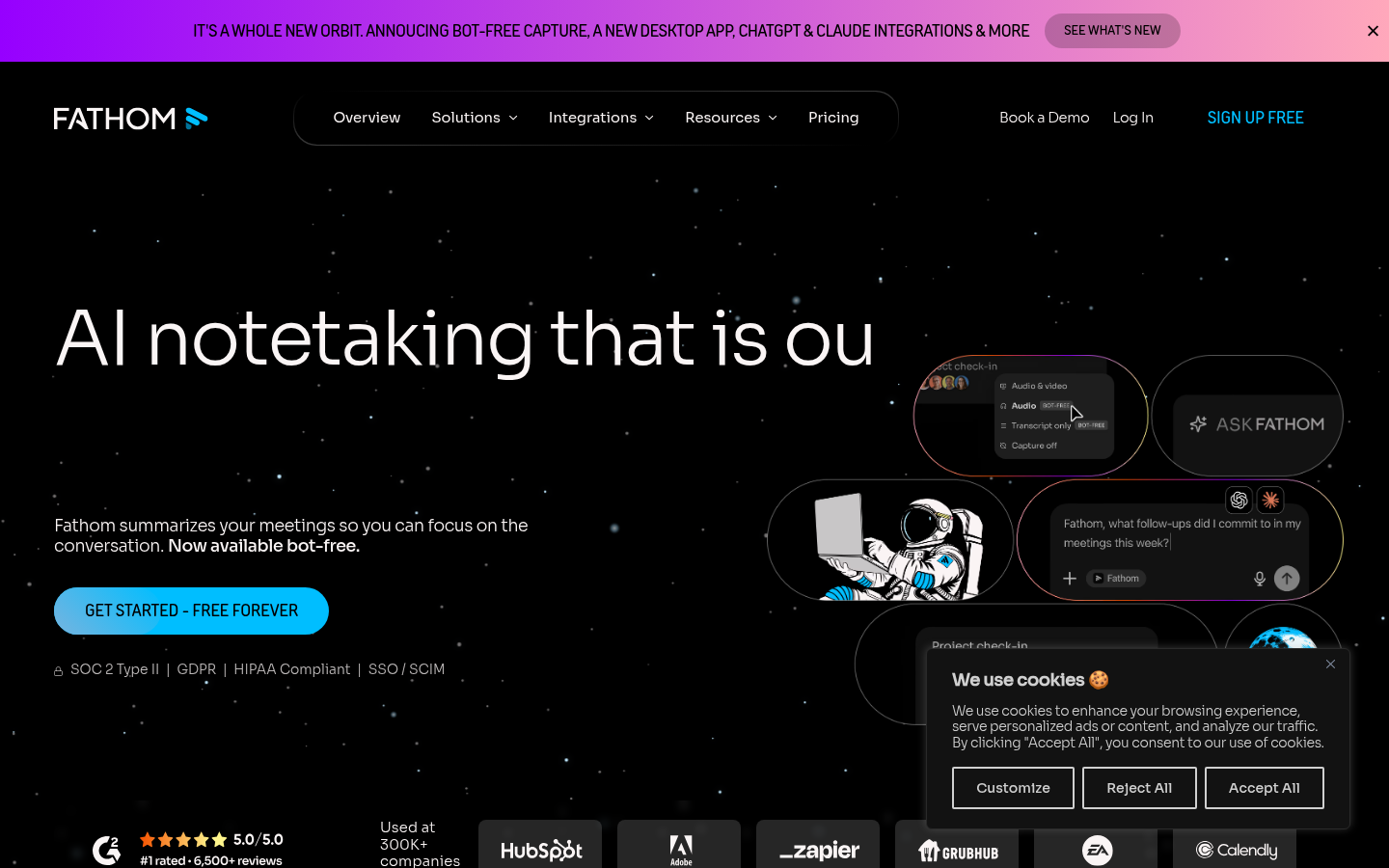Image resolution: width=1389 pixels, height=868 pixels.
Task: Close the announcement banner with the X
Action: (1373, 31)
